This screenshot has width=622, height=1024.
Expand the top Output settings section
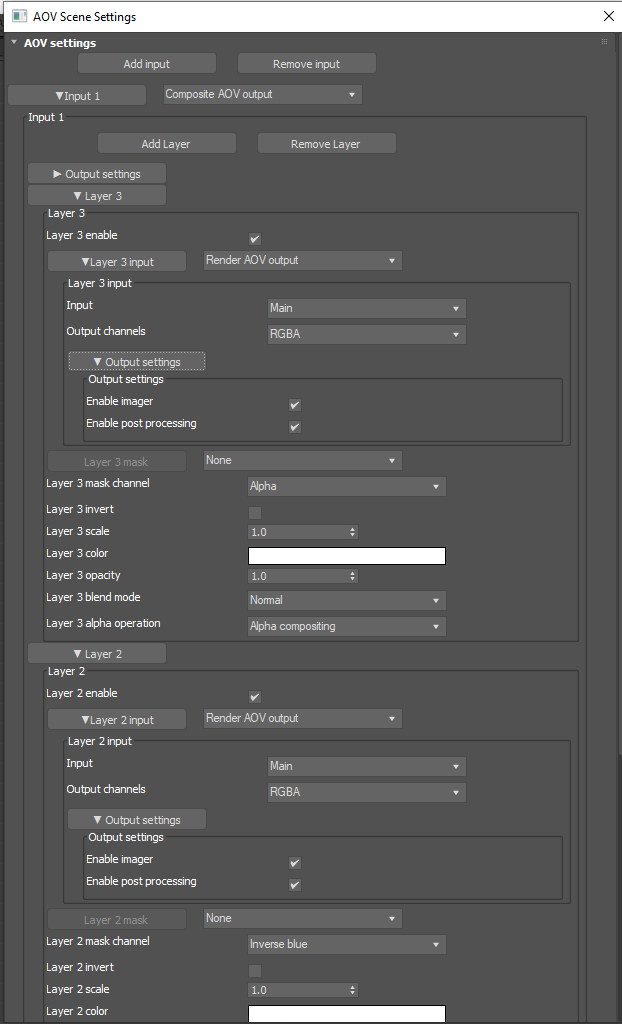(x=97, y=174)
